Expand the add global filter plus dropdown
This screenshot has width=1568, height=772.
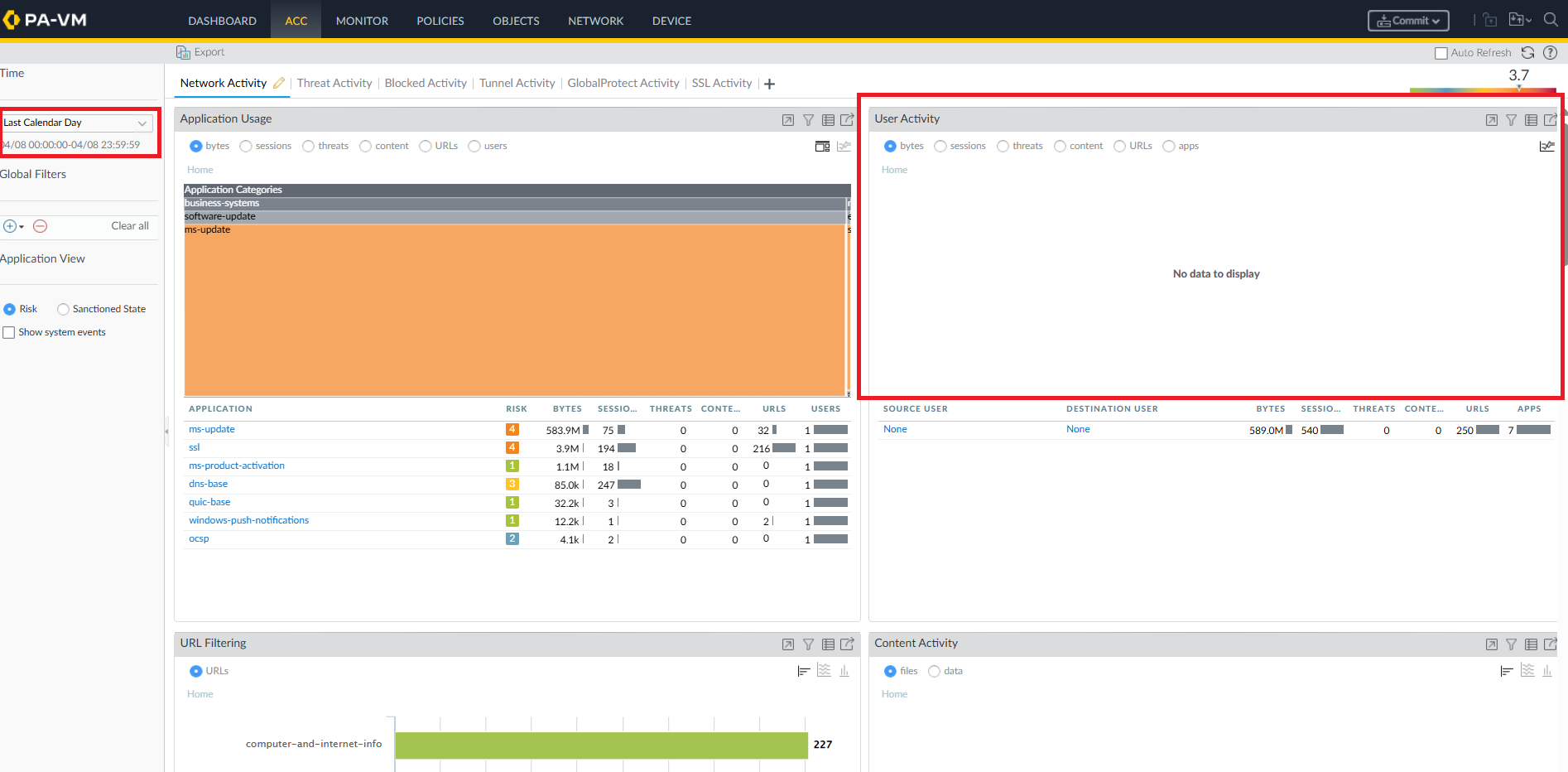pos(13,226)
